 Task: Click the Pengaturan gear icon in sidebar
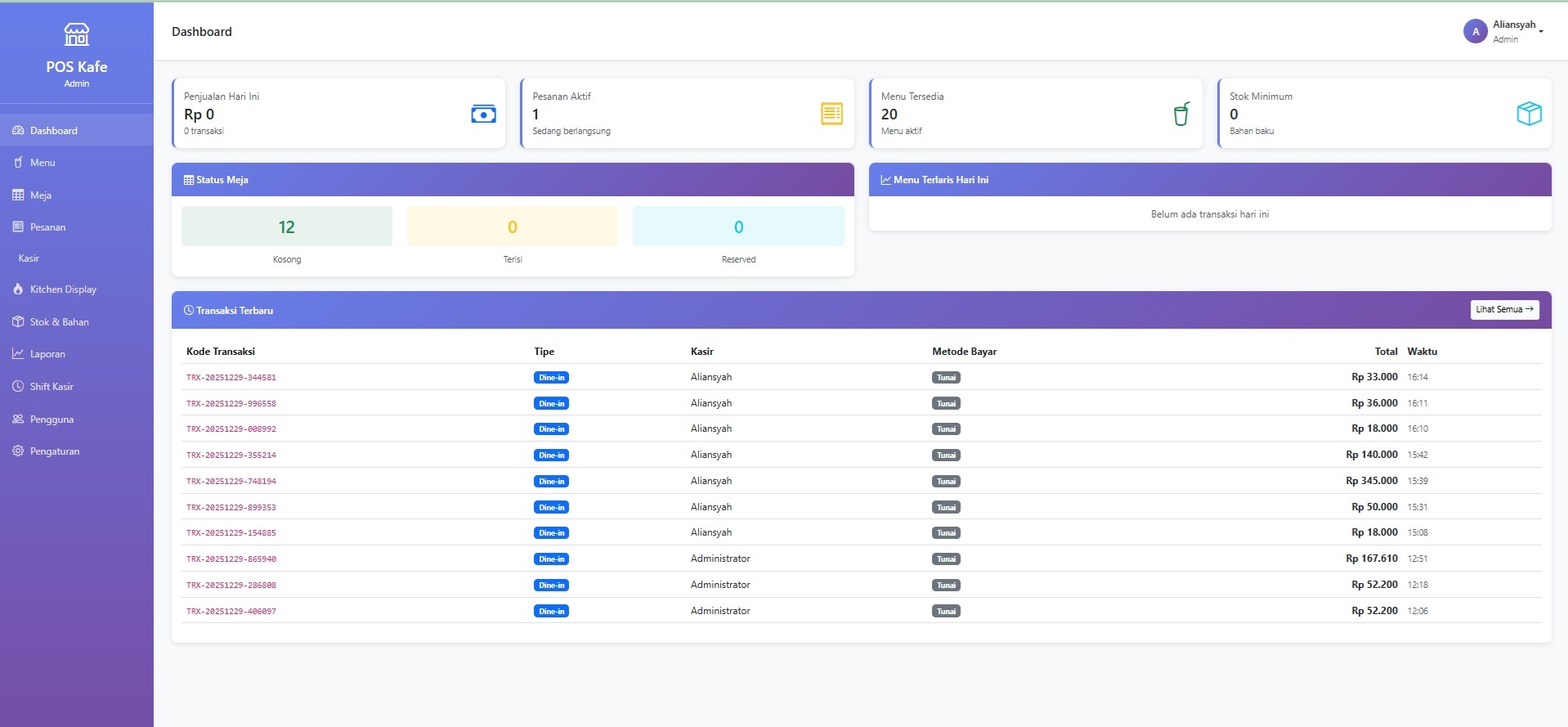click(x=18, y=451)
